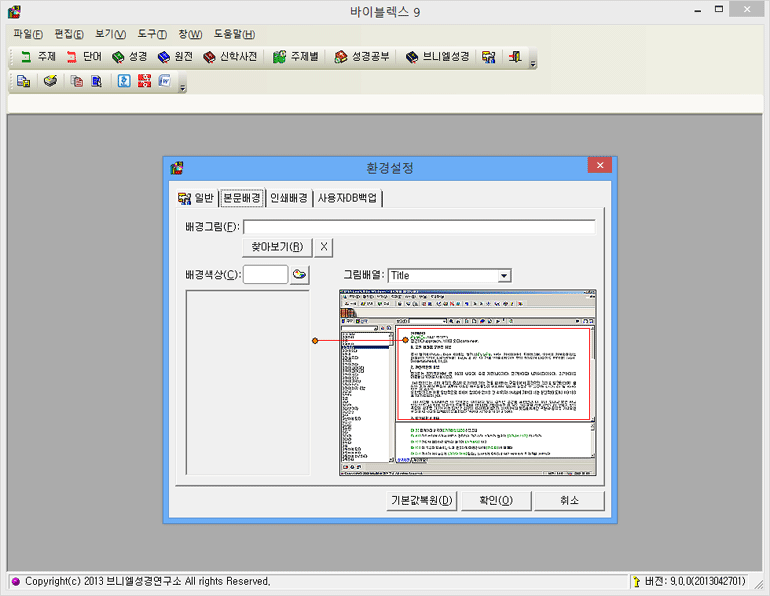Confirm with the 확인(O) button
This screenshot has width=770, height=596.
pyautogui.click(x=496, y=501)
